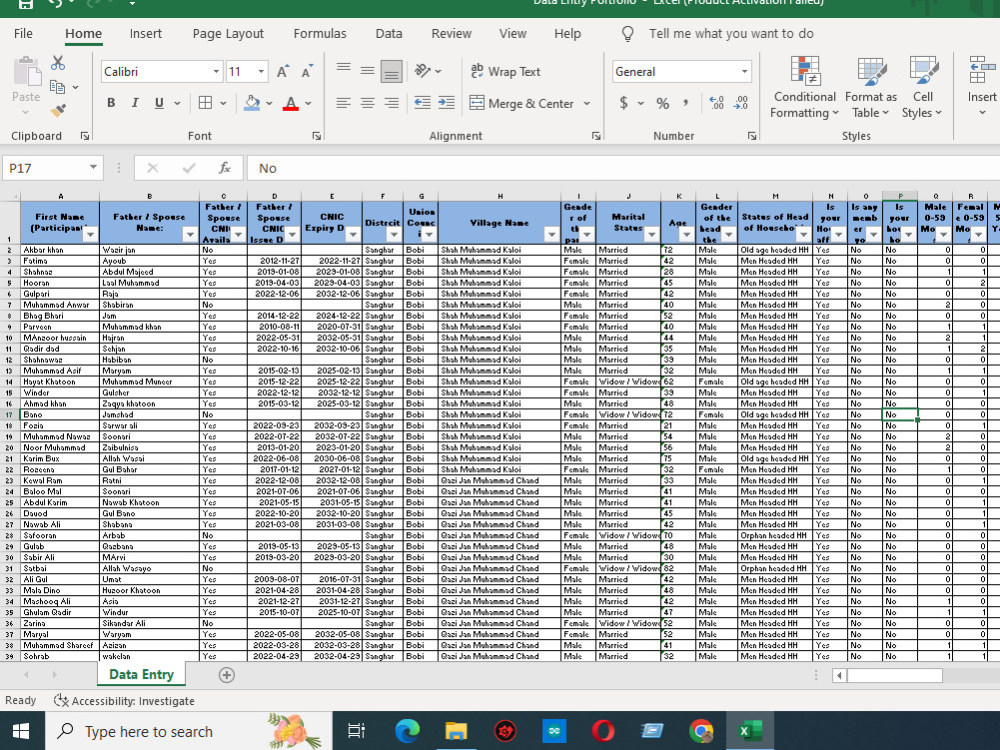Open the Village Name column filter dropdown
1000x750 pixels.
[x=552, y=235]
